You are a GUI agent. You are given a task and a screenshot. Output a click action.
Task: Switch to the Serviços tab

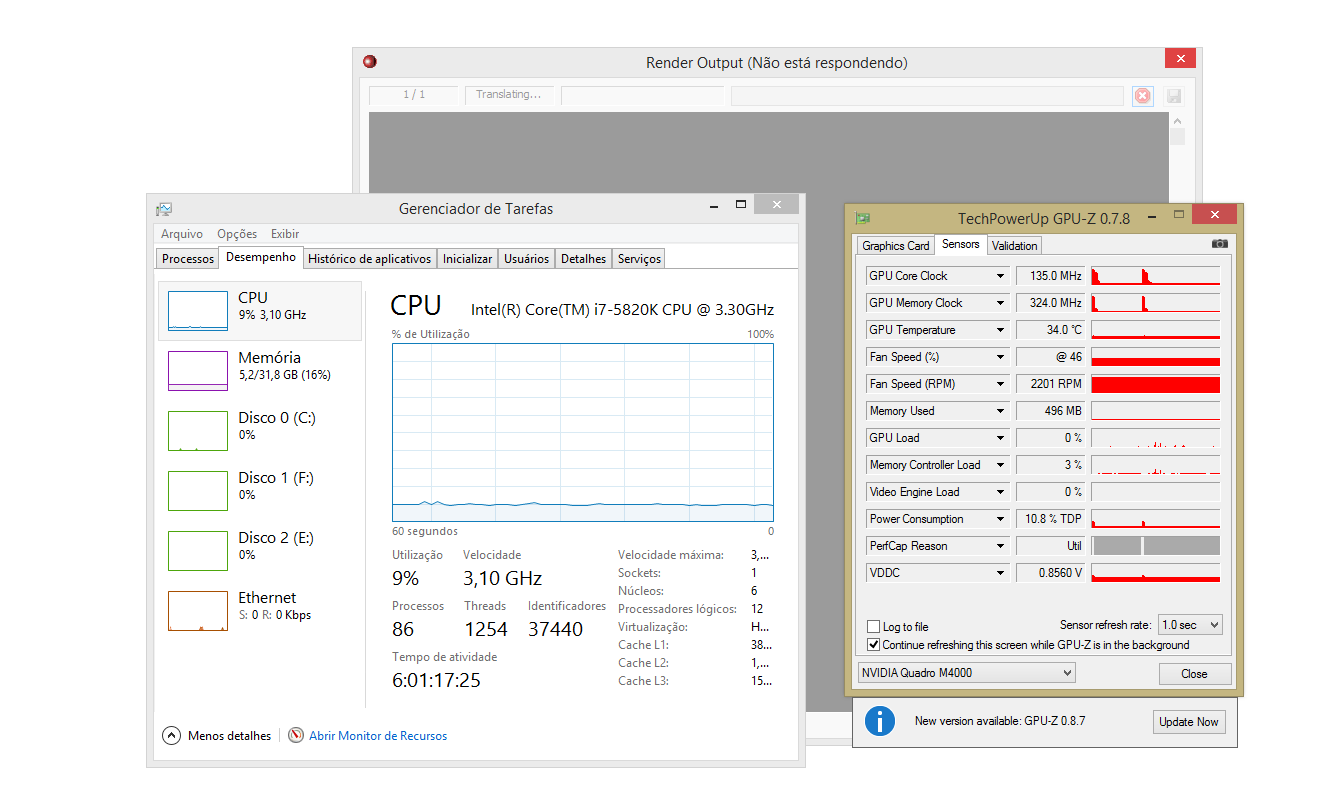pos(639,259)
